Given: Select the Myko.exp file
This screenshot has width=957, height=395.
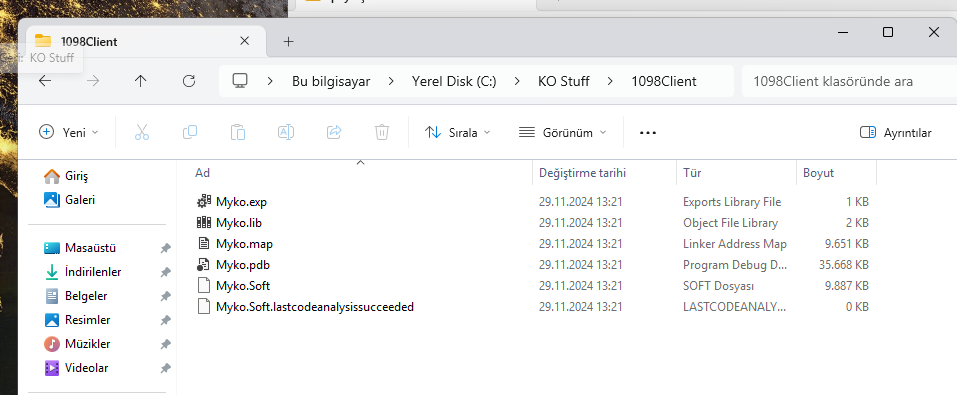Looking at the screenshot, I should [x=241, y=201].
